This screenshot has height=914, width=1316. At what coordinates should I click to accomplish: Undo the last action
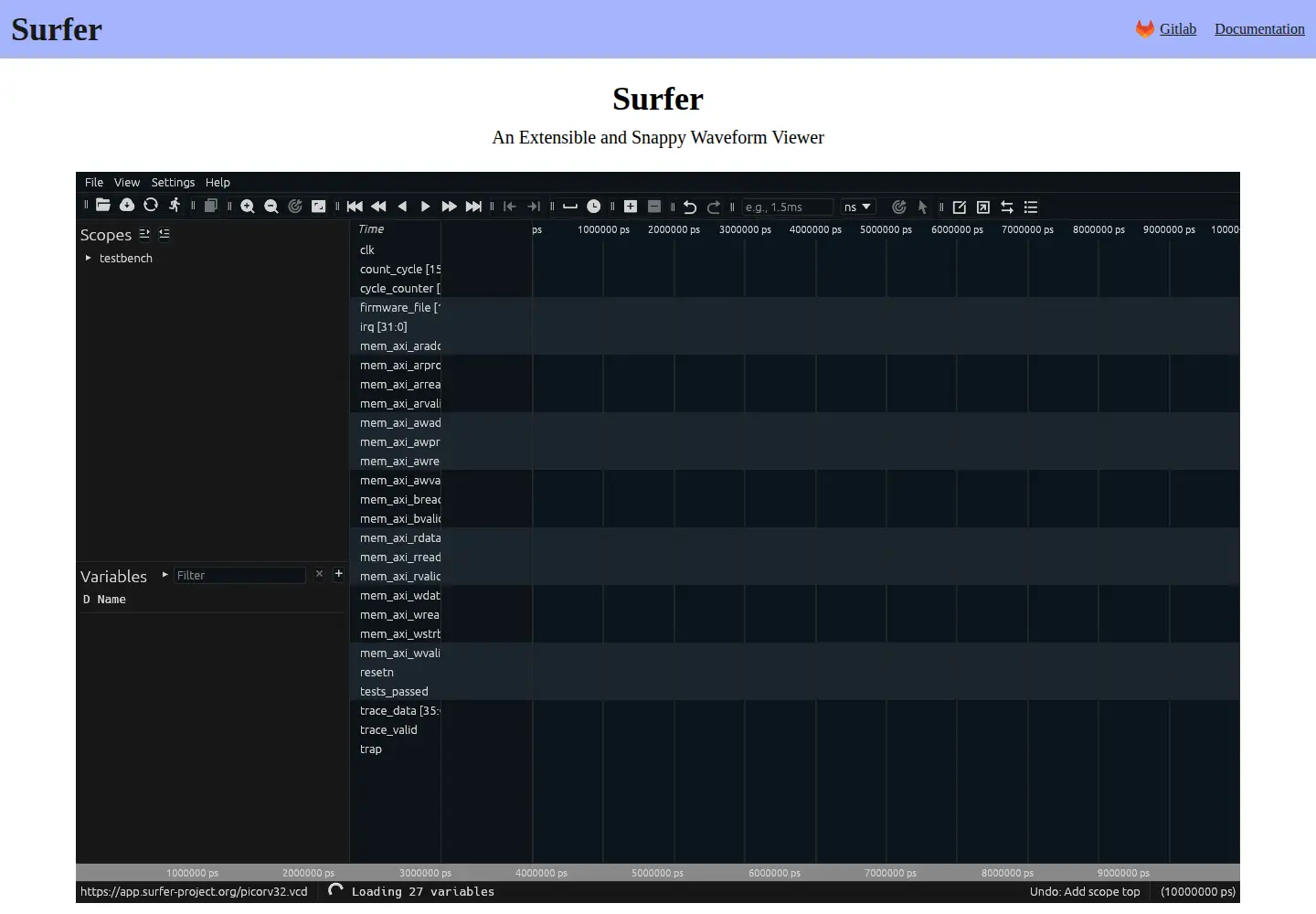coord(690,207)
